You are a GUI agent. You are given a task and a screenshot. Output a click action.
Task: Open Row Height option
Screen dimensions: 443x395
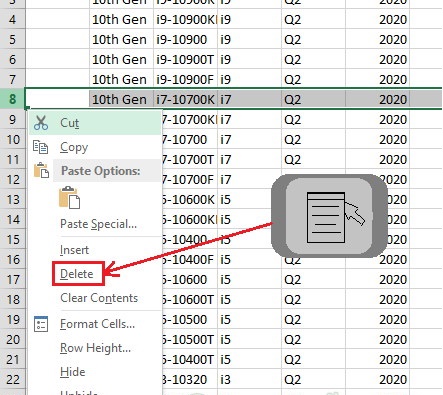coord(95,348)
